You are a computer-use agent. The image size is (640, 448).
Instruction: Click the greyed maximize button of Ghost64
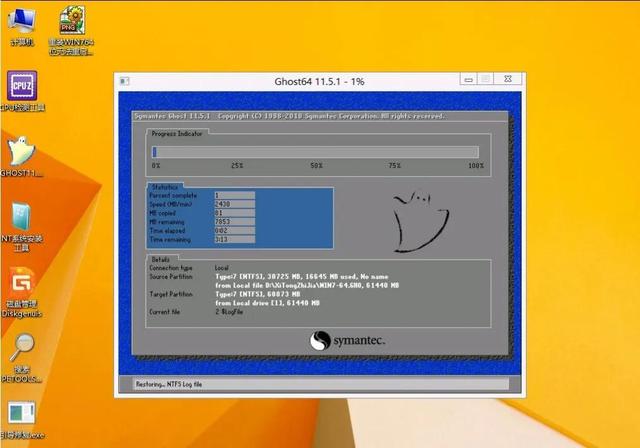pyautogui.click(x=485, y=79)
